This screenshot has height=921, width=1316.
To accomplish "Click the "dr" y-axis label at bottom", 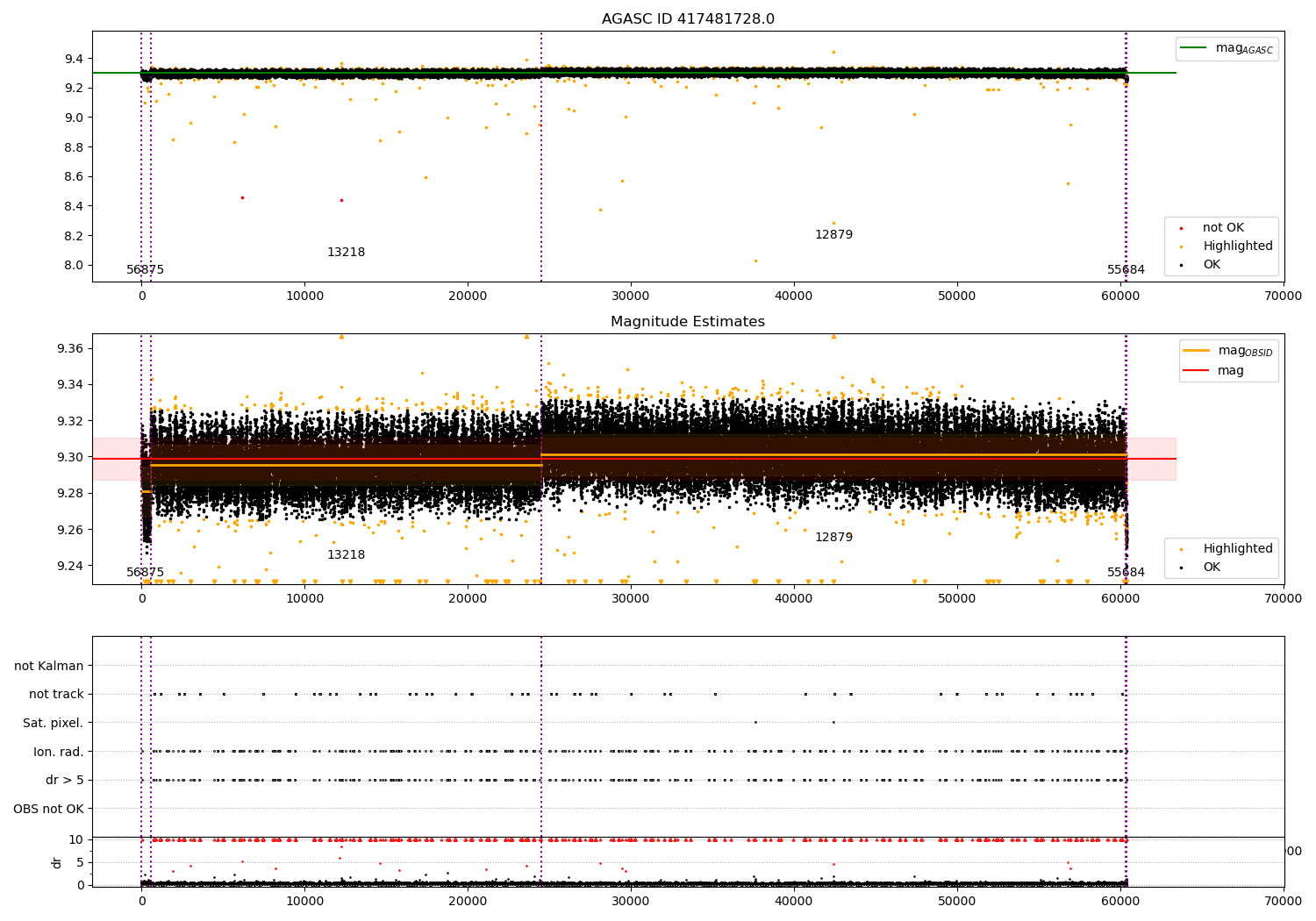I will [57, 862].
